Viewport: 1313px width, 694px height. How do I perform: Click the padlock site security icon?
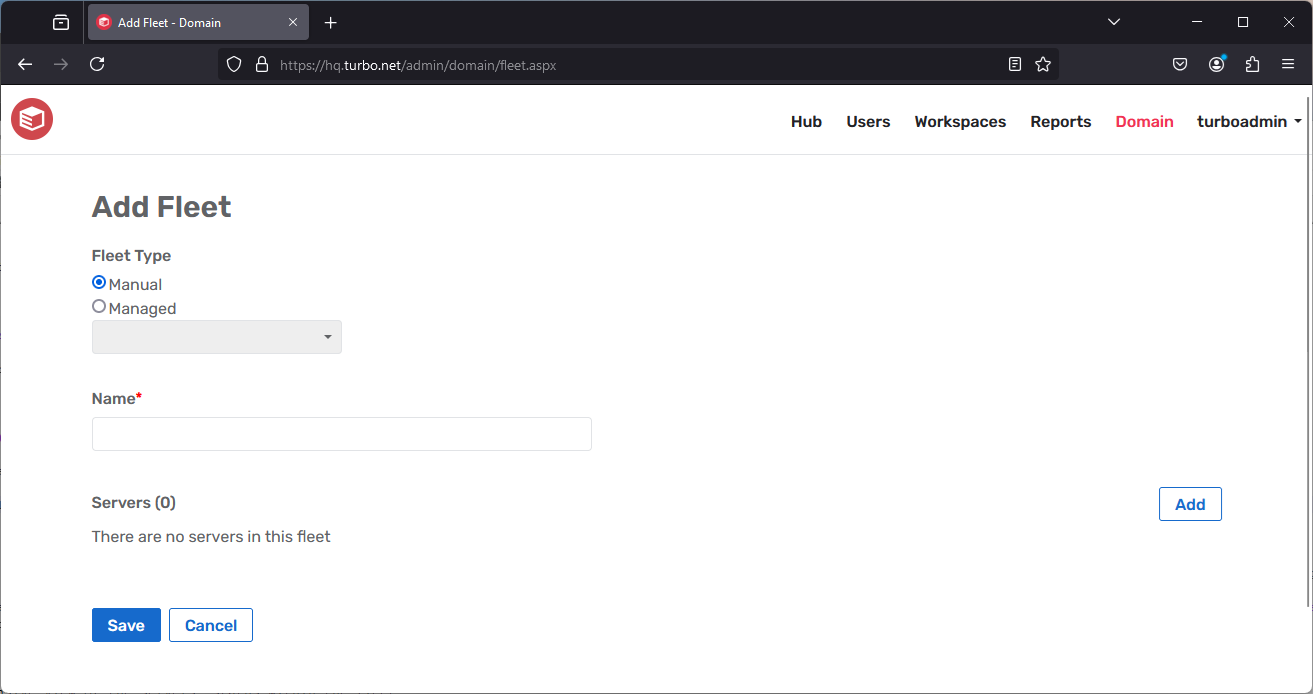[261, 63]
